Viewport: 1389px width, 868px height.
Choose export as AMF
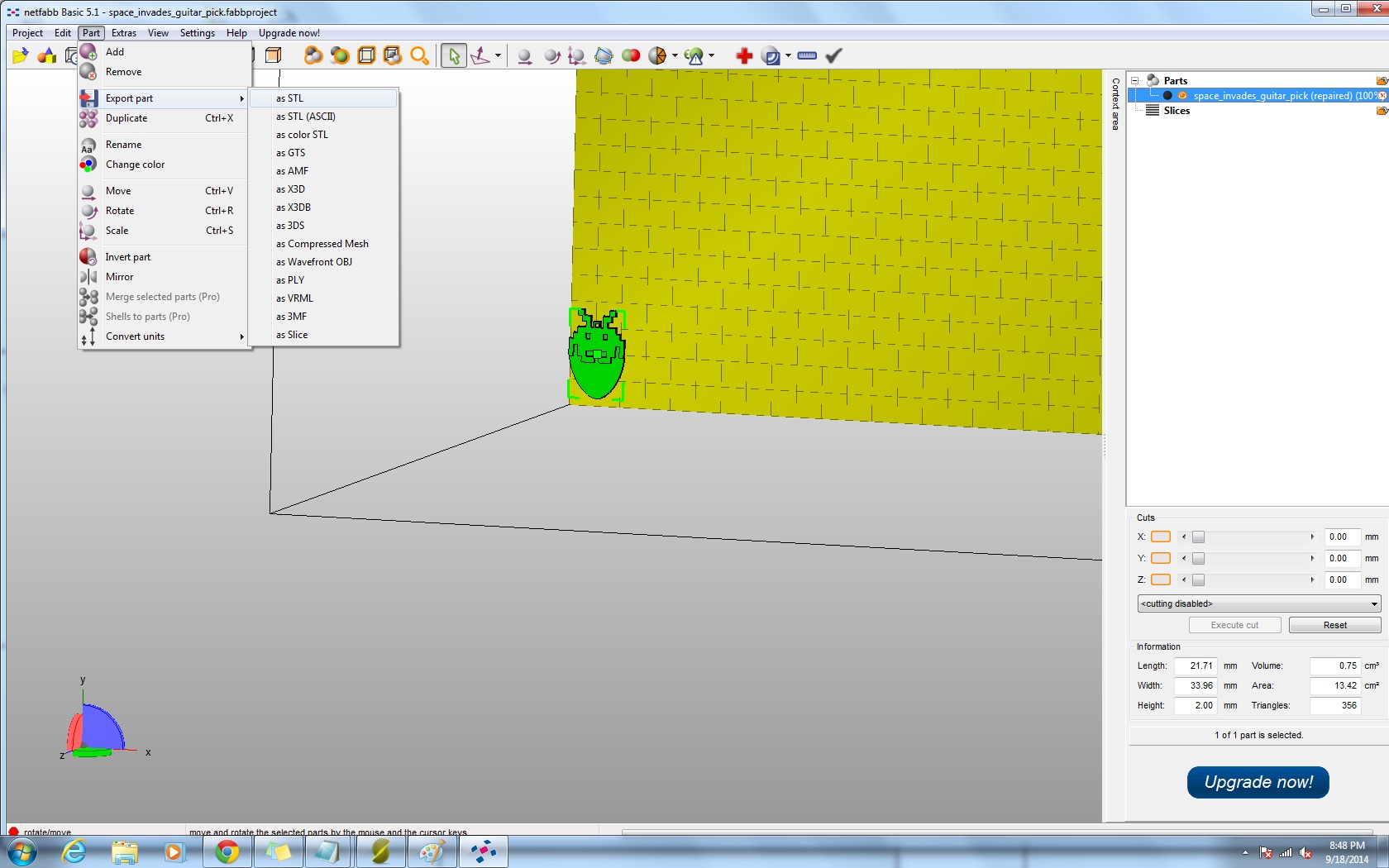coord(324,171)
